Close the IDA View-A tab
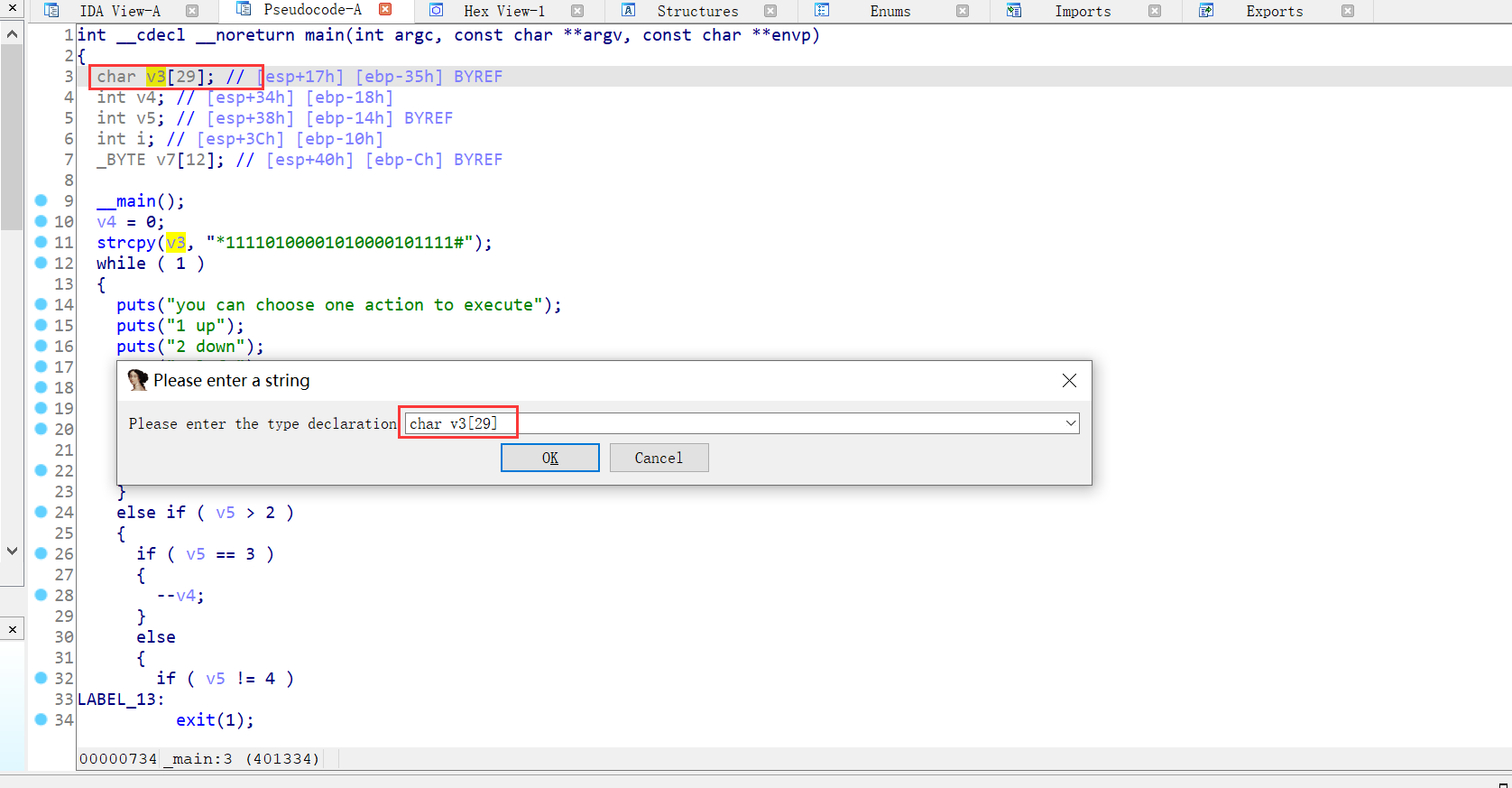Viewport: 1512px width, 788px height. [x=192, y=12]
